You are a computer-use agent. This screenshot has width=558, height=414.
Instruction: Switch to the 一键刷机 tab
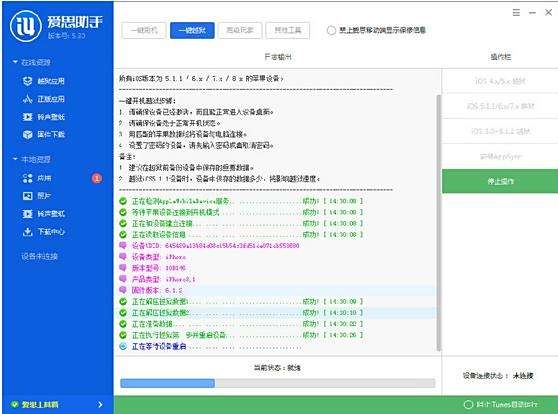point(144,30)
